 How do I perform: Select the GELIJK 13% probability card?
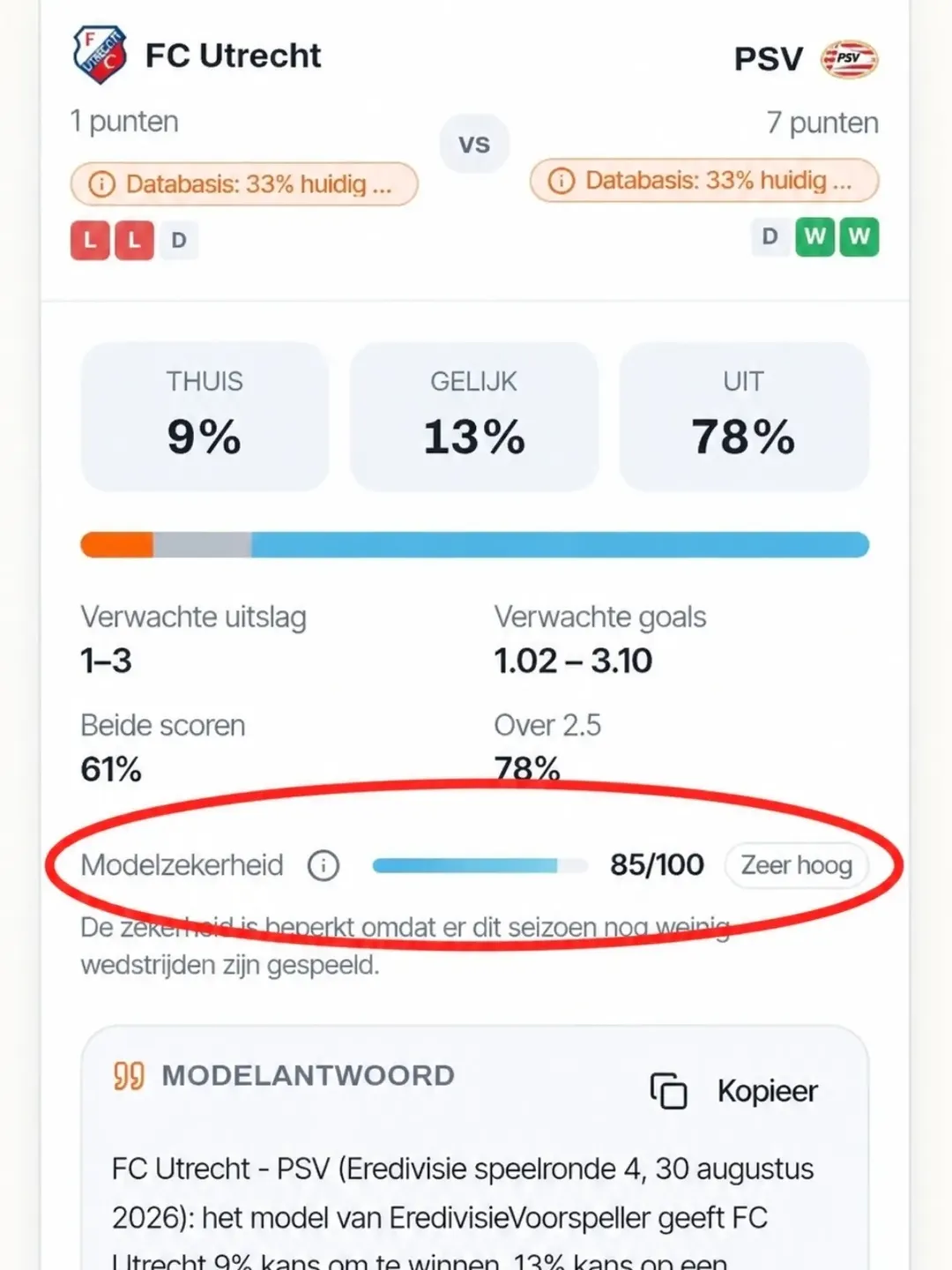pyautogui.click(x=474, y=416)
